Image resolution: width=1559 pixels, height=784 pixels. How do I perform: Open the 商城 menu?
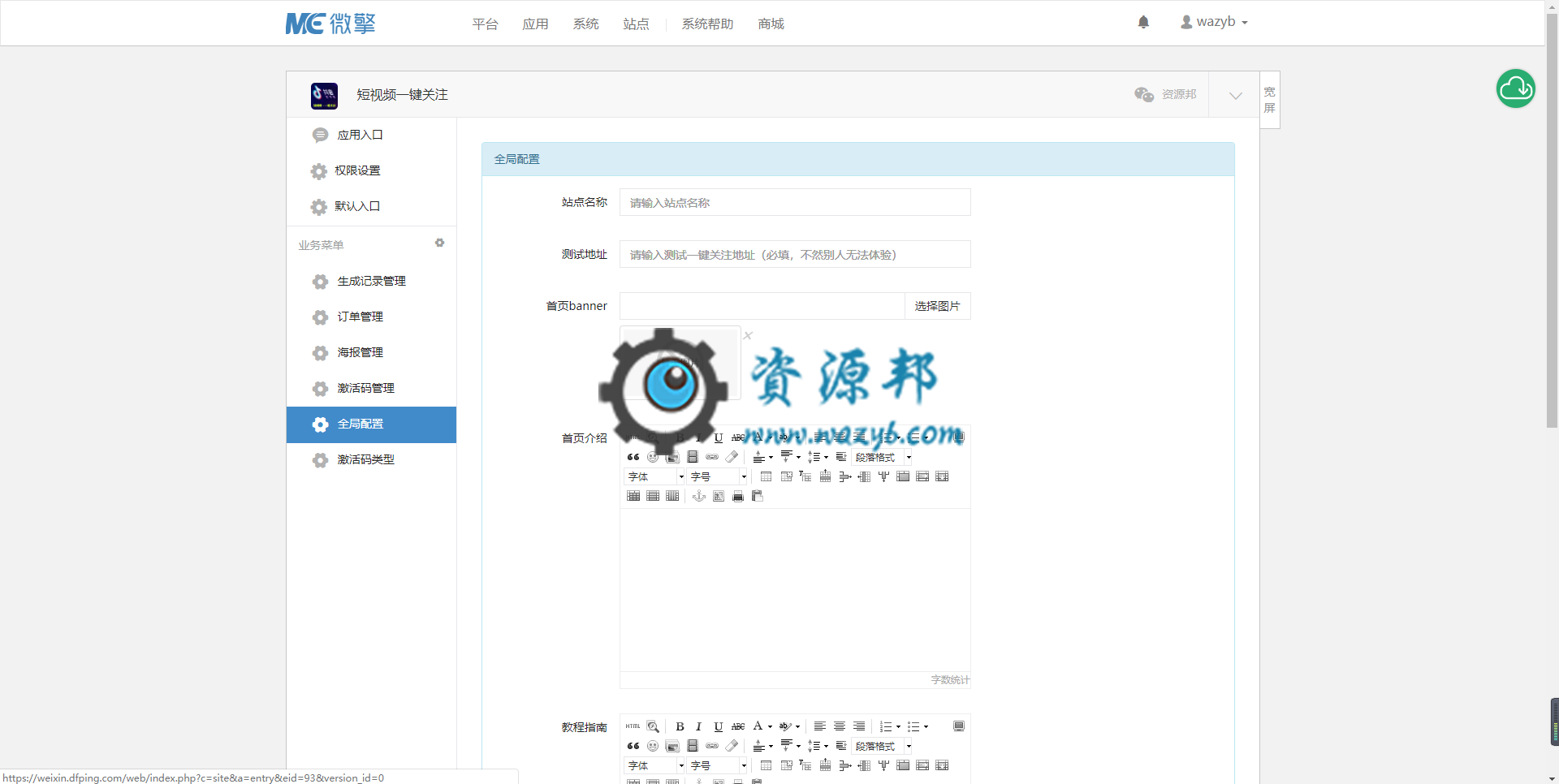(771, 24)
